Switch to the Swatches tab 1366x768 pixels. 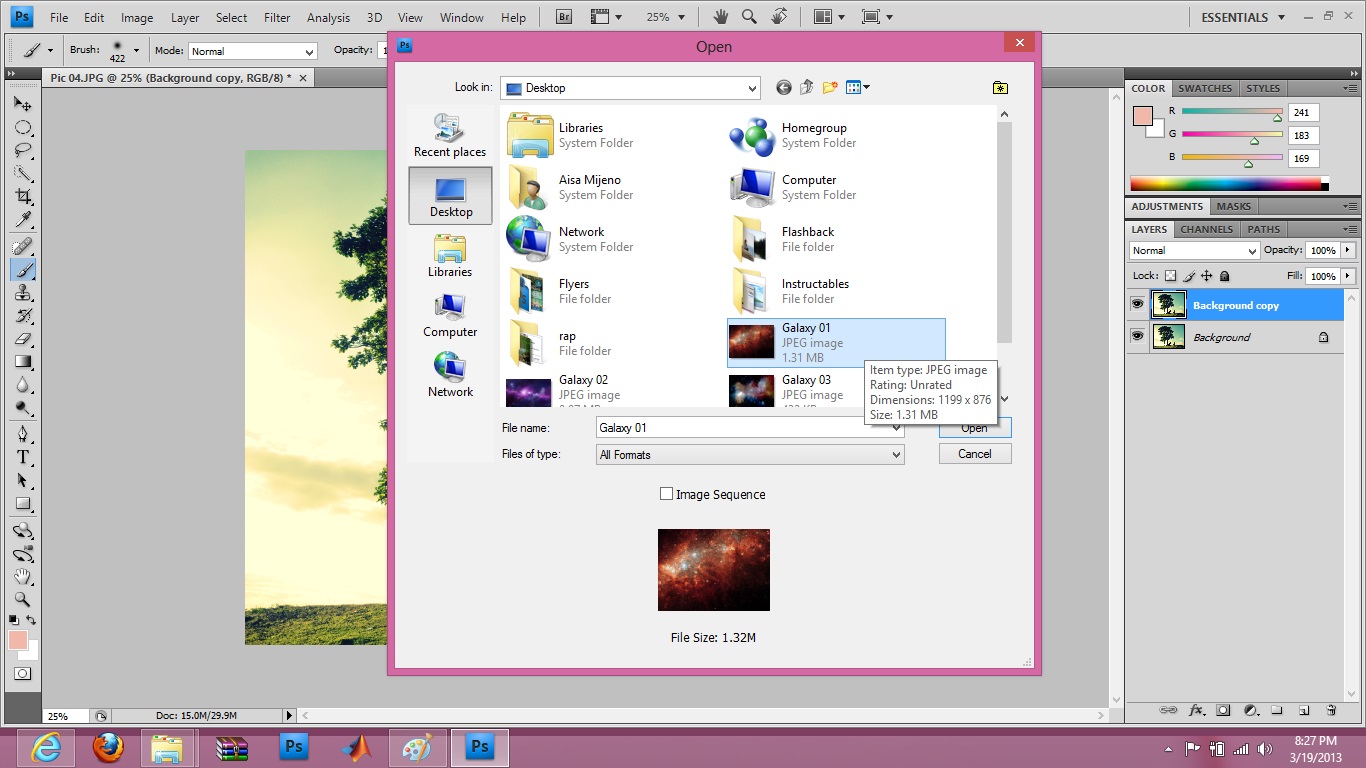tap(1205, 88)
